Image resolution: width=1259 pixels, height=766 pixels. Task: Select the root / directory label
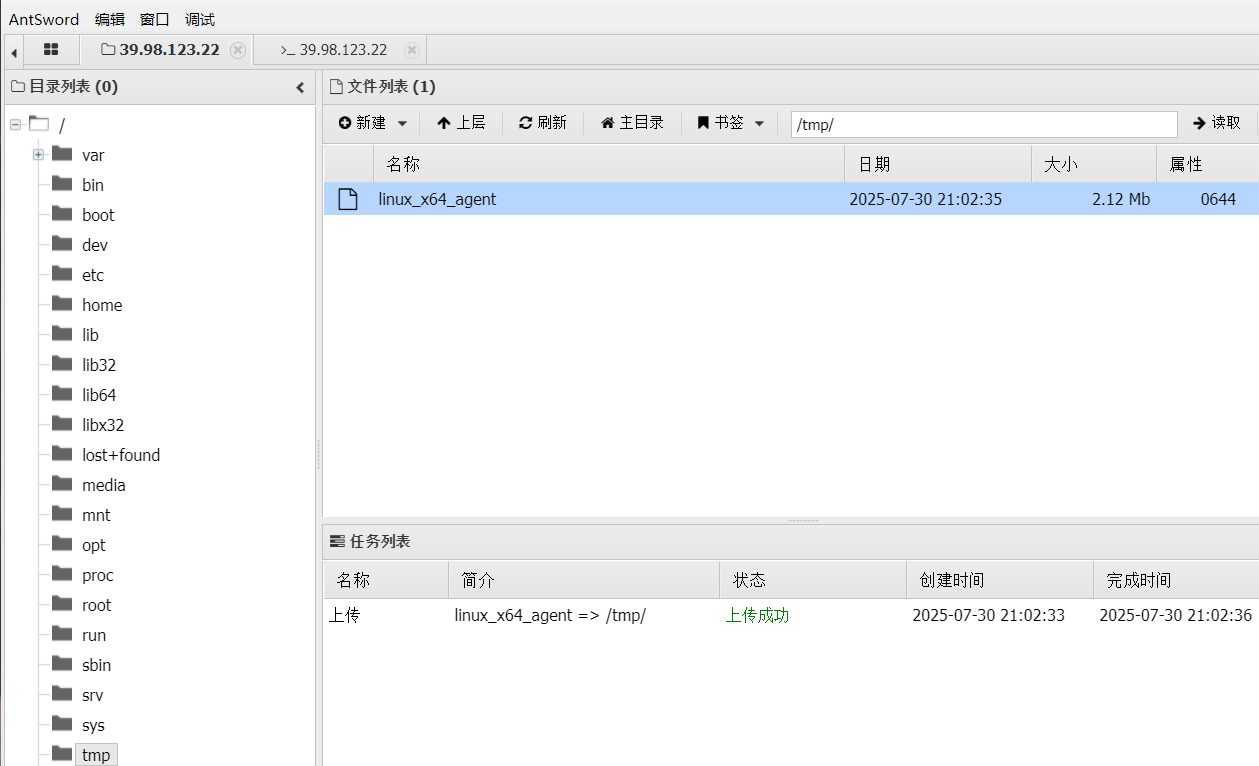(62, 126)
